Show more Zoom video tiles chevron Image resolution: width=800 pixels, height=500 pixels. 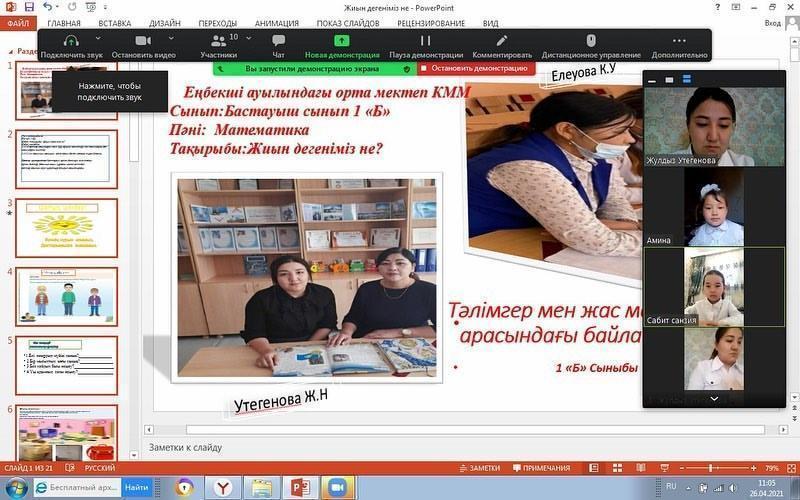click(x=714, y=399)
